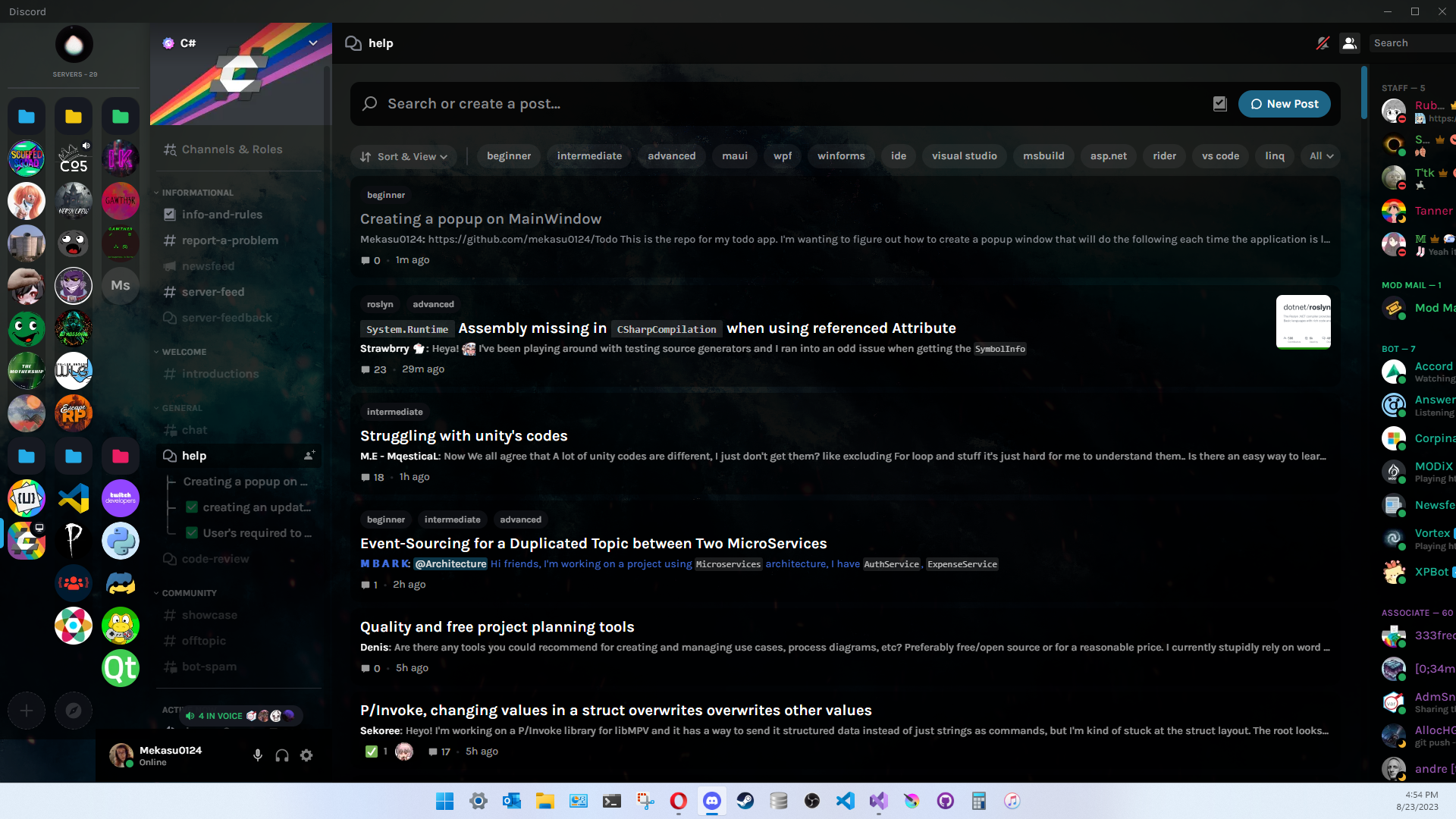Open user settings with the gear icon
1456x819 pixels.
coord(306,755)
